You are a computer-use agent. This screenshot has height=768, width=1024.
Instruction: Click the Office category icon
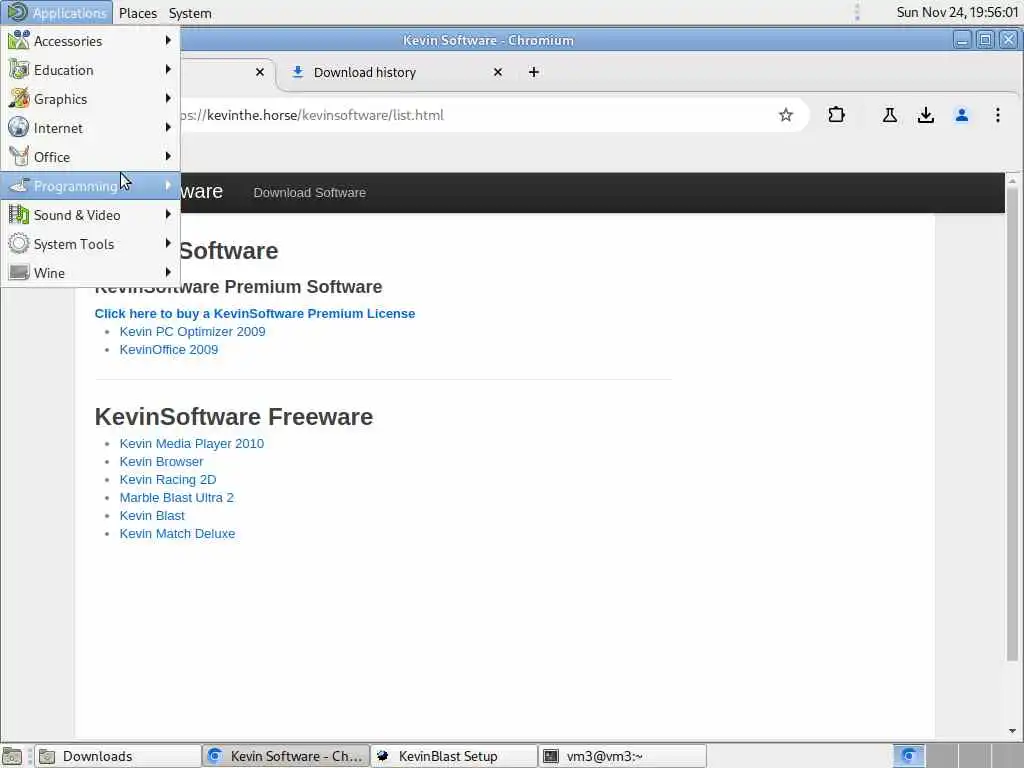[18, 157]
